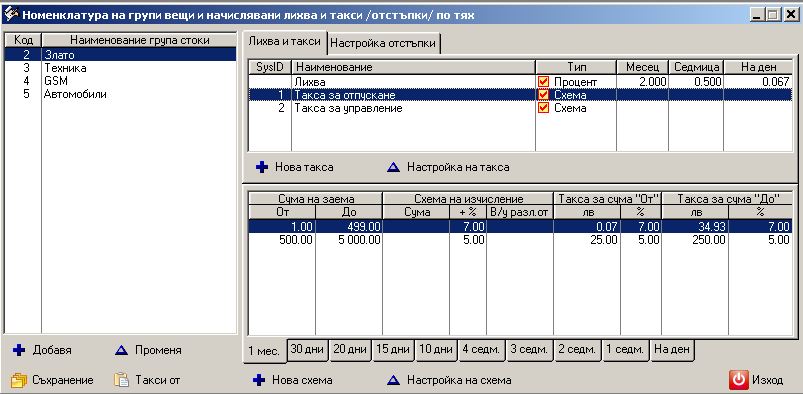Click the B/у разл.от column header
The width and height of the screenshot is (803, 394).
519,212
